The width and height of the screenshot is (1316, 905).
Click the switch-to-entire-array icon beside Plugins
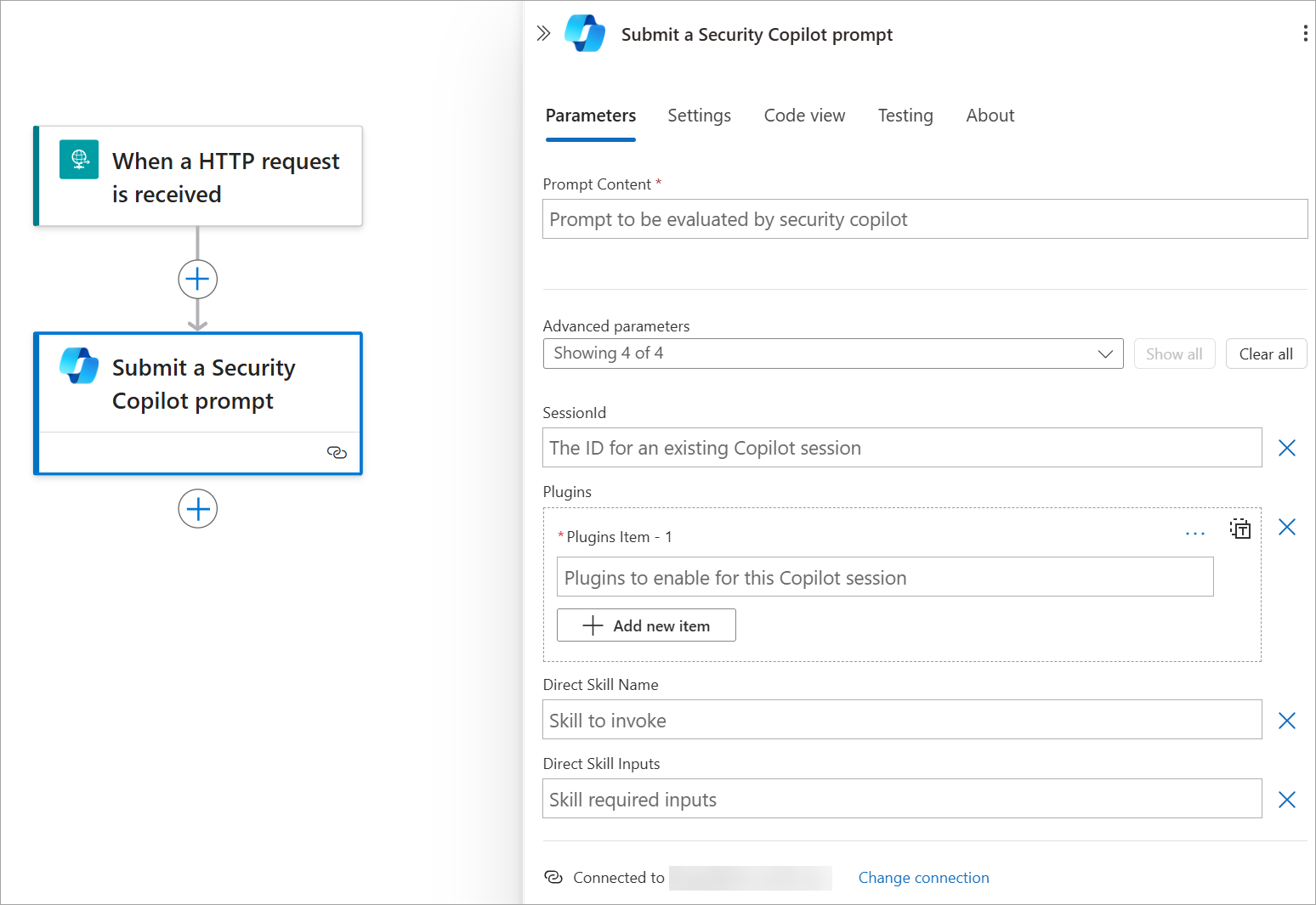point(1240,529)
